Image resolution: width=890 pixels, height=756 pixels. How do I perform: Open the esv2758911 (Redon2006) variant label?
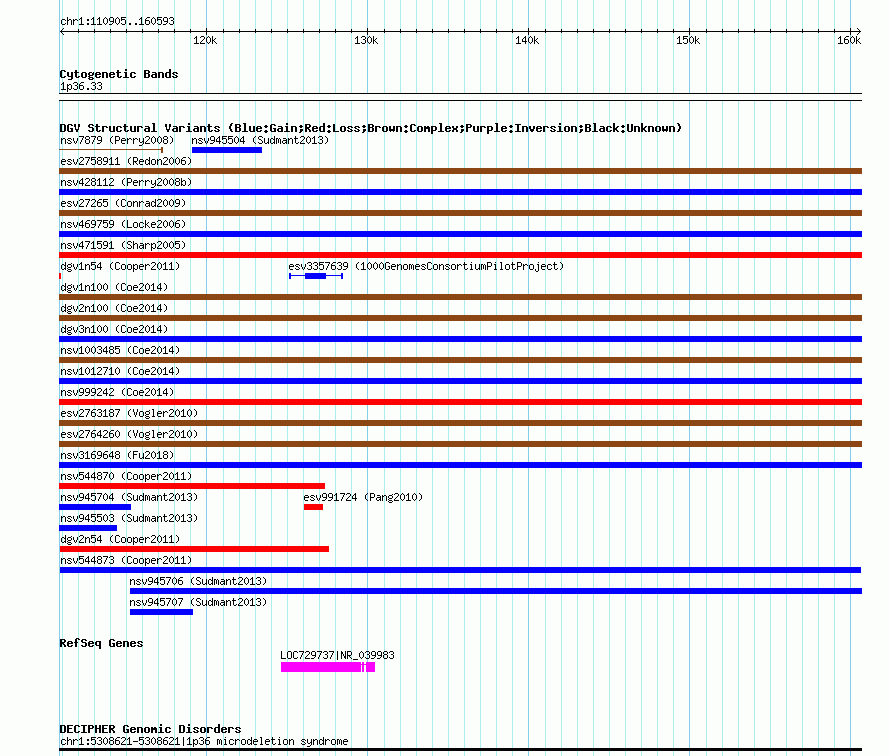coord(126,161)
